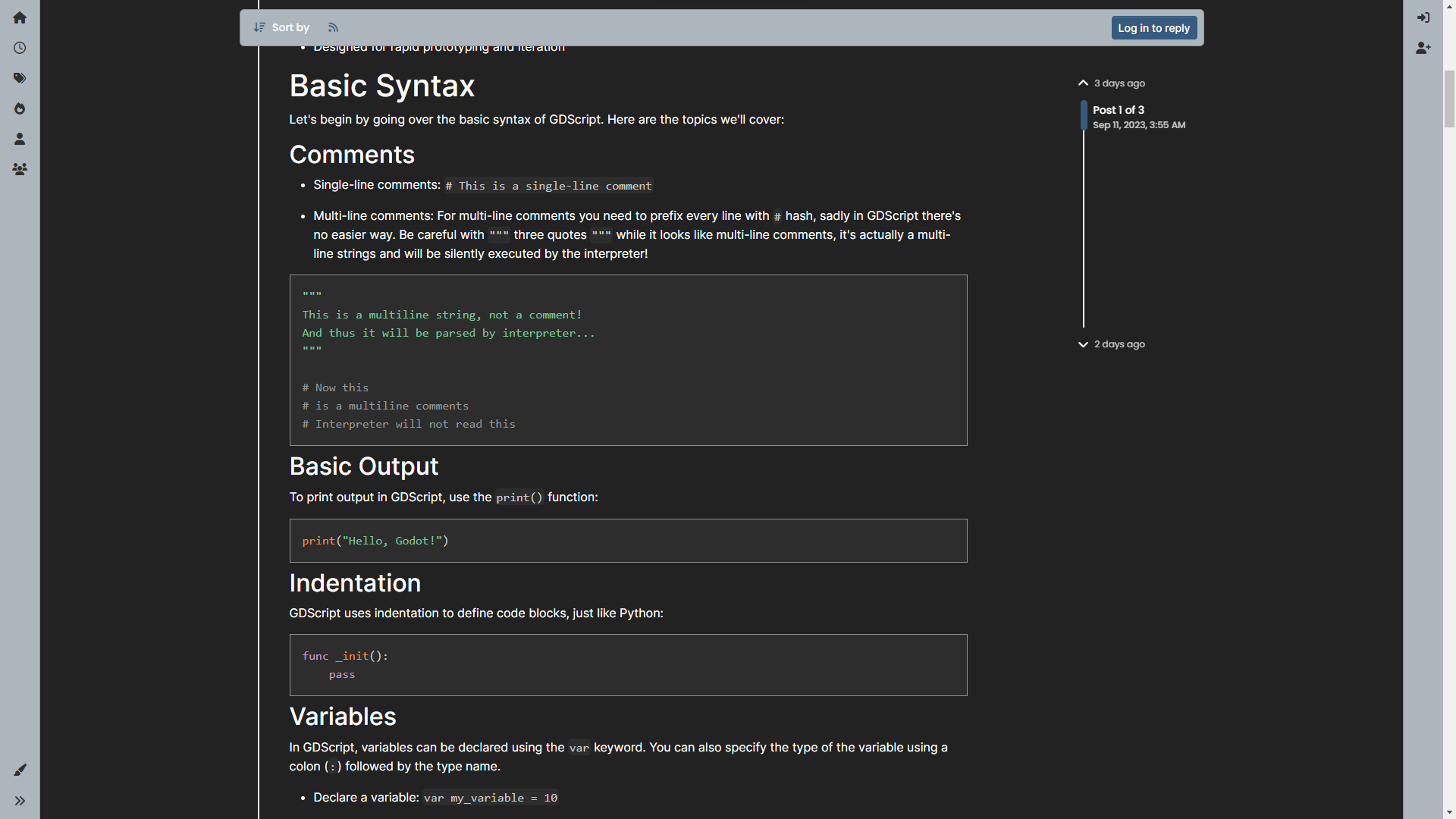Click the Basic Syntax heading

point(381,86)
